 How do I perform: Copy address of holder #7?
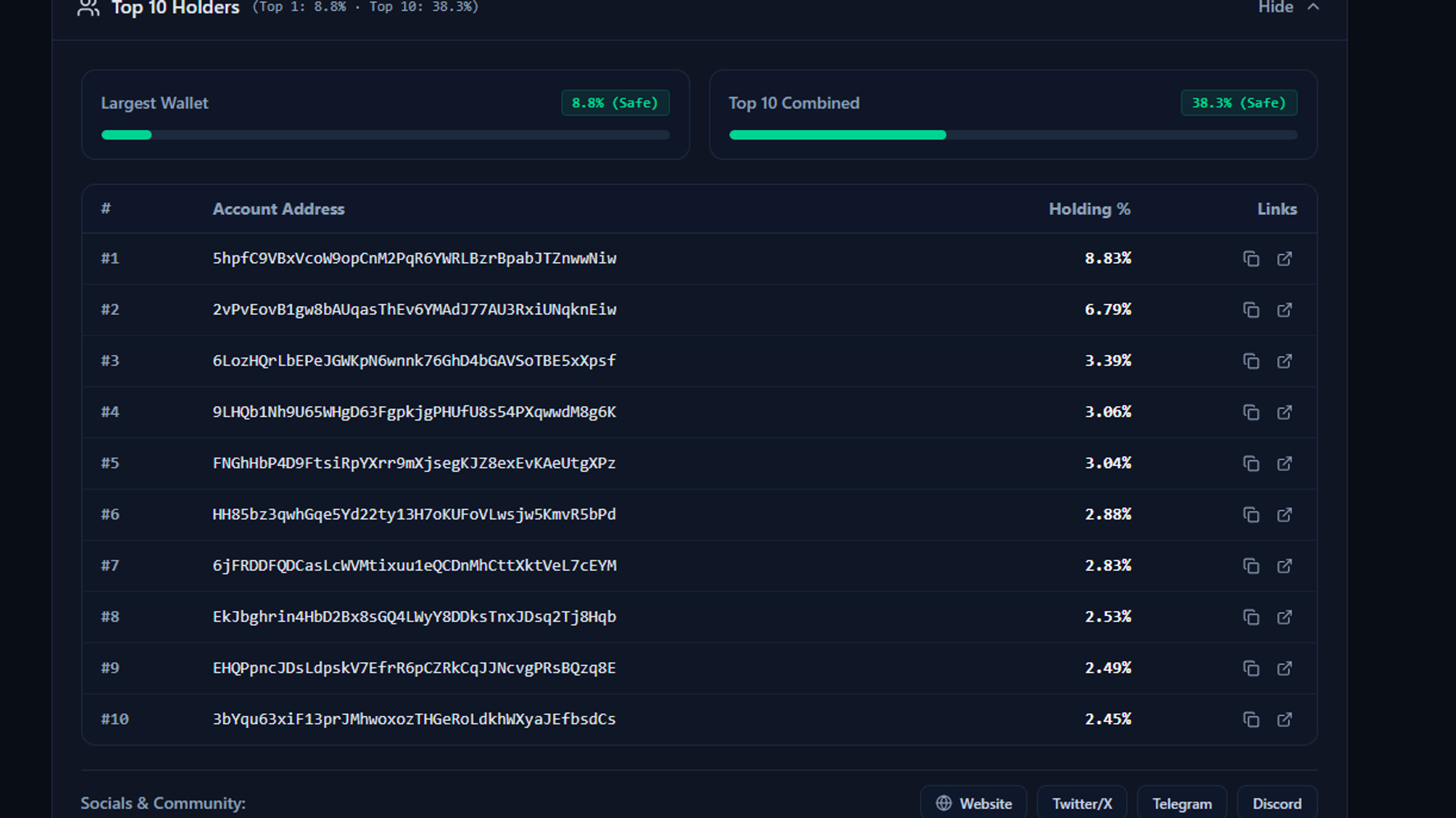click(x=1251, y=566)
